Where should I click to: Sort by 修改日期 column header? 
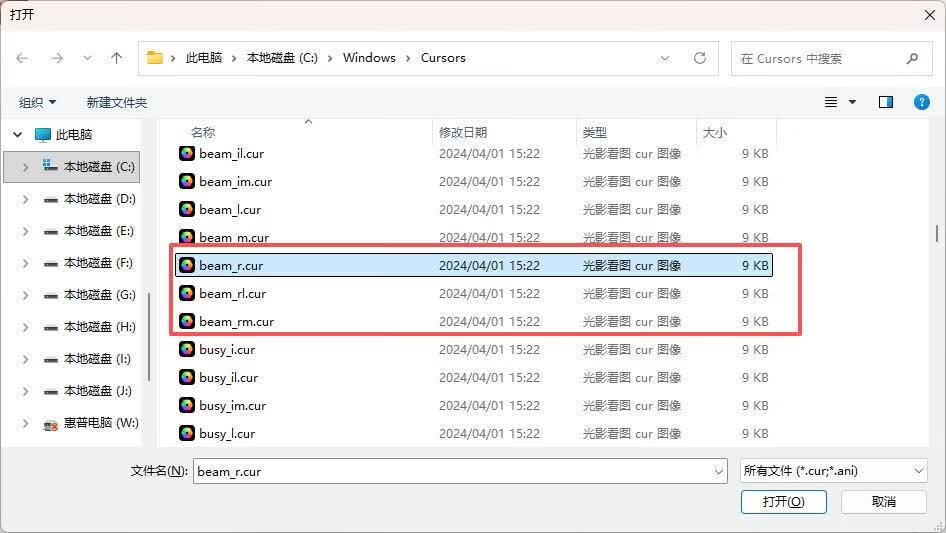[463, 132]
